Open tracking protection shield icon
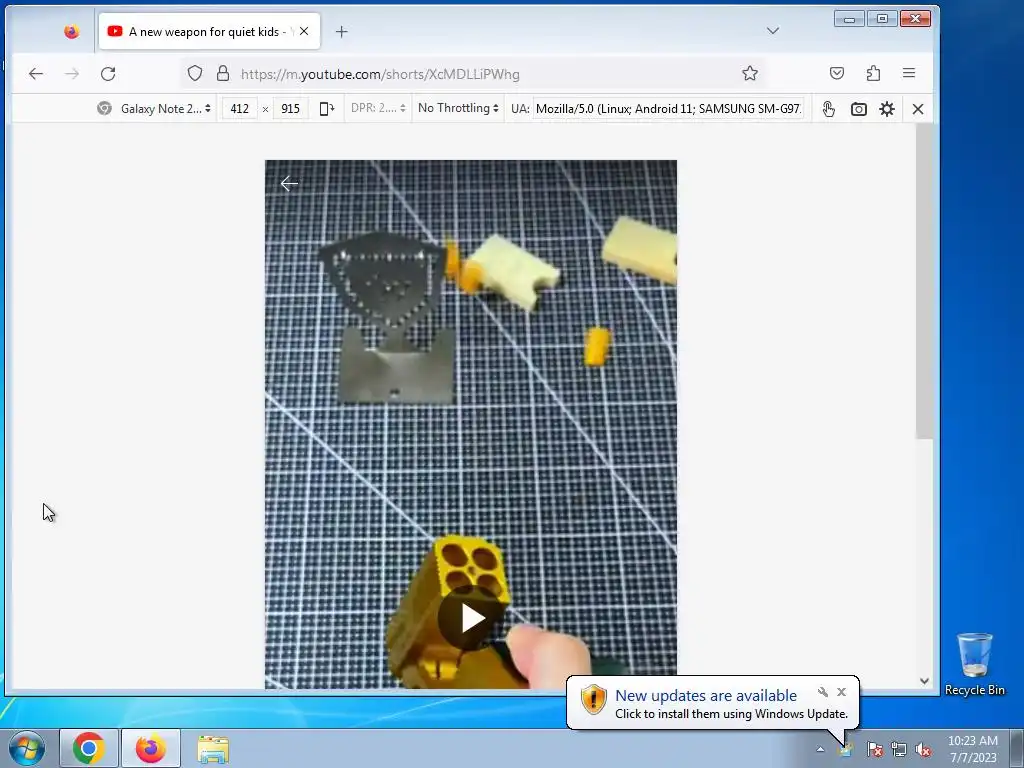1024x768 pixels. click(195, 73)
